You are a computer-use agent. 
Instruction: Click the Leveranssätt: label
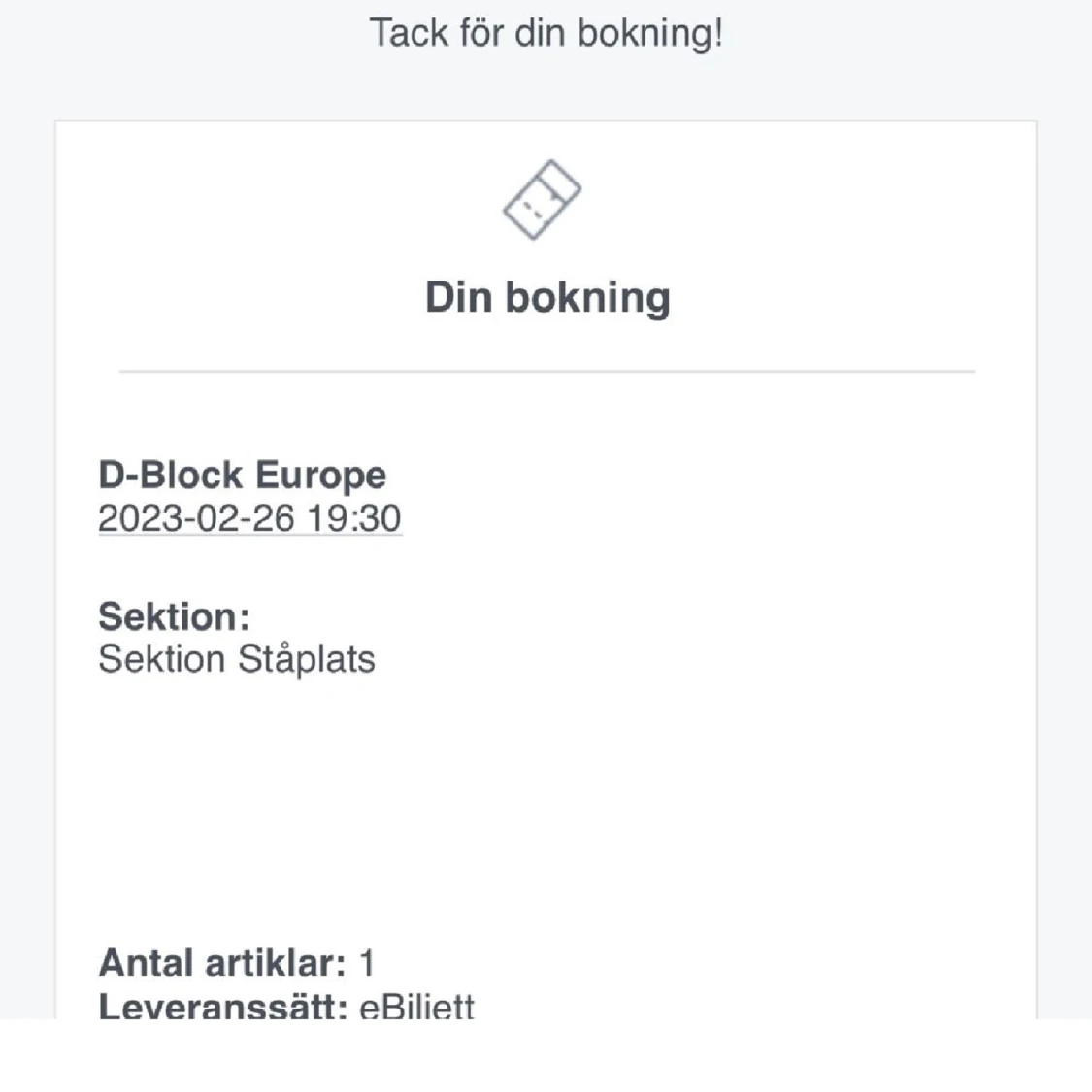[x=223, y=1006]
